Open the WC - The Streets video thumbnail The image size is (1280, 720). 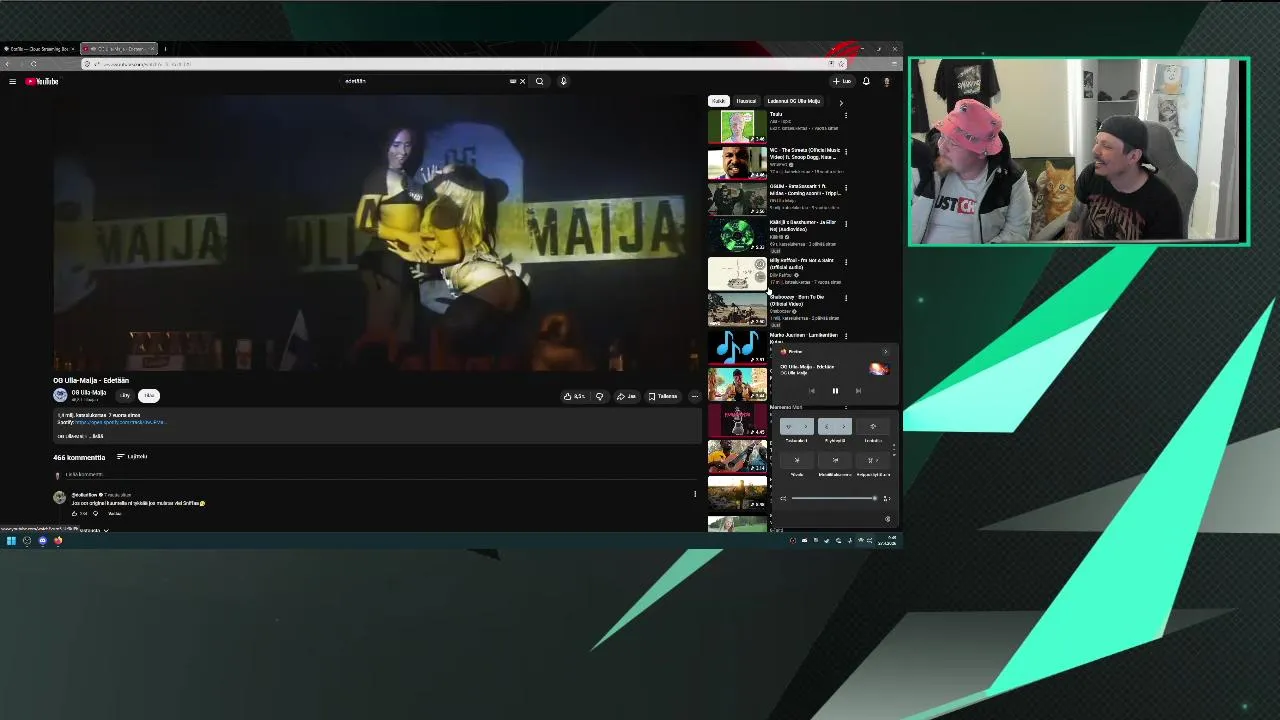737,163
